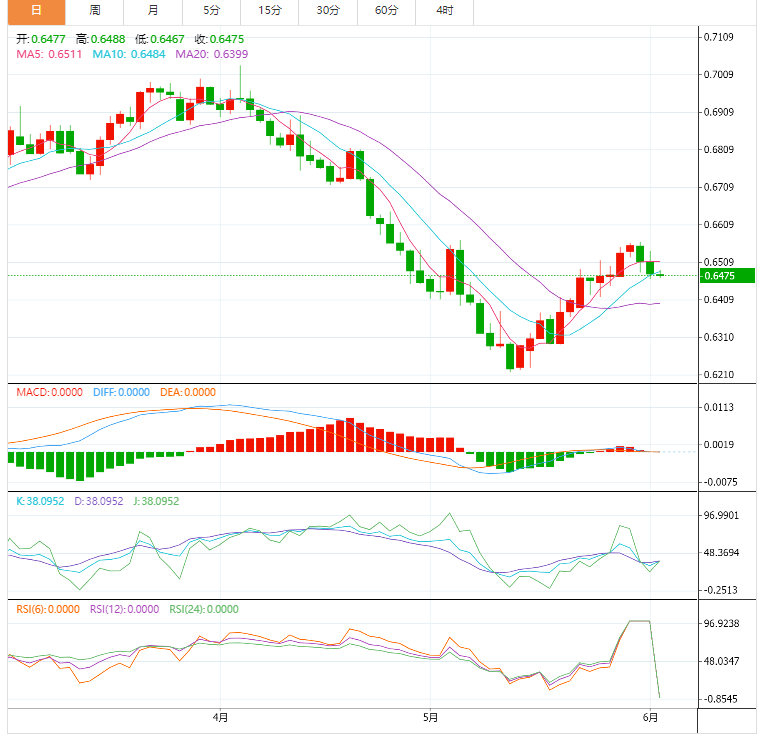Click the 0.6310 price axis label
Viewport: 766px width, 745px height.
click(719, 337)
